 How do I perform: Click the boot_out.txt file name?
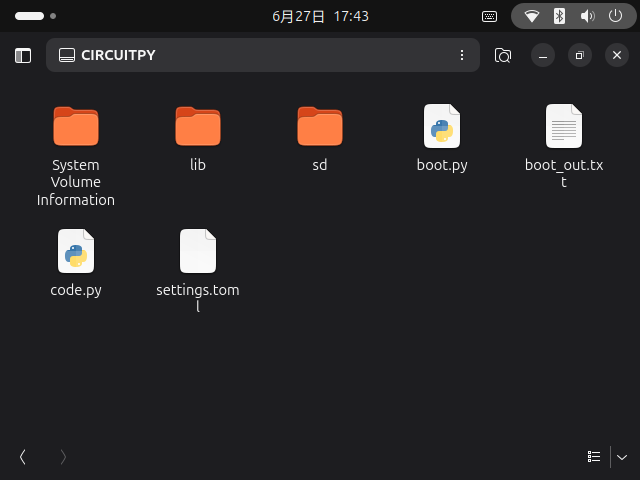click(x=564, y=173)
